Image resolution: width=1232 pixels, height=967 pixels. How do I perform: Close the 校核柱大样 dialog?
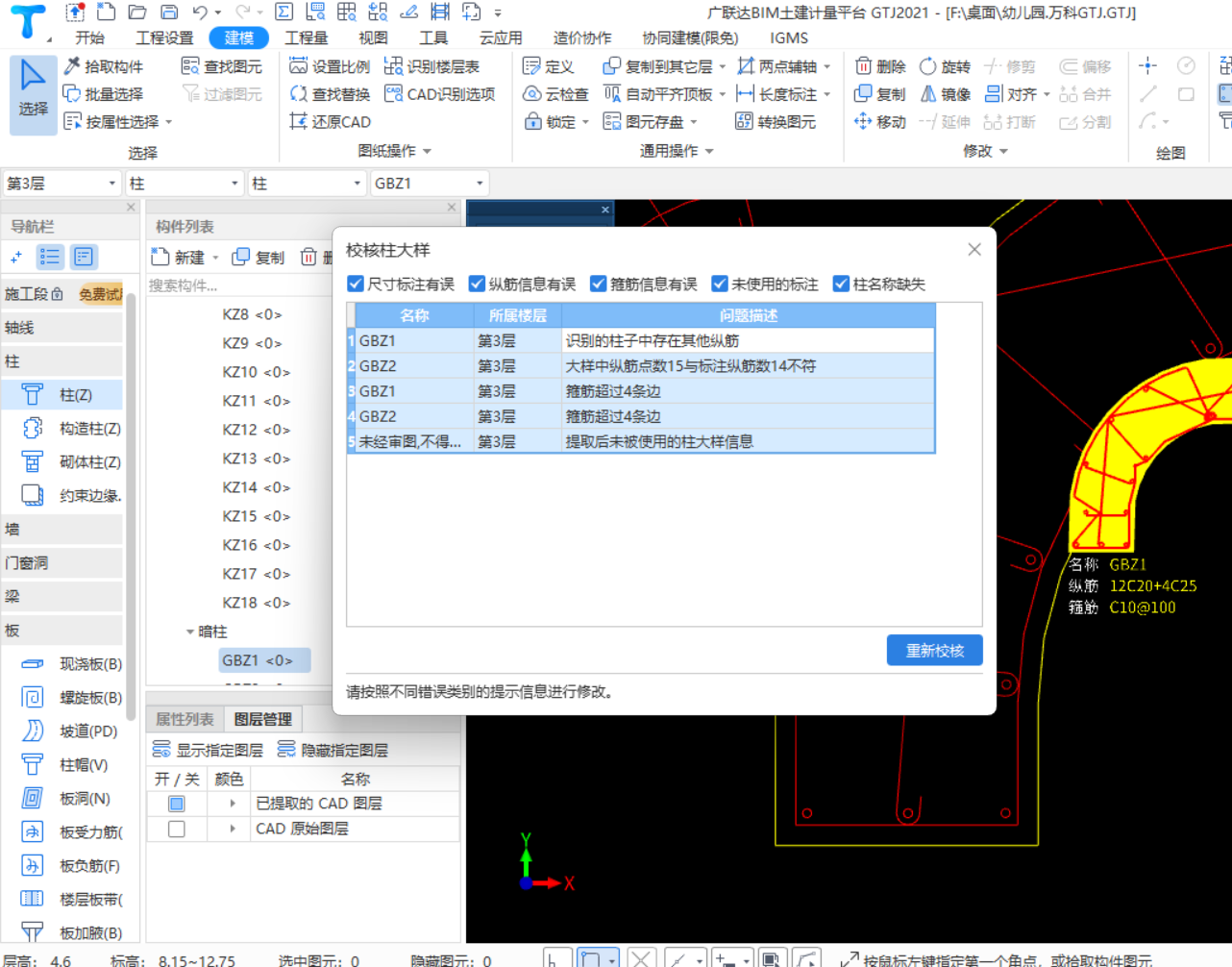(x=974, y=250)
